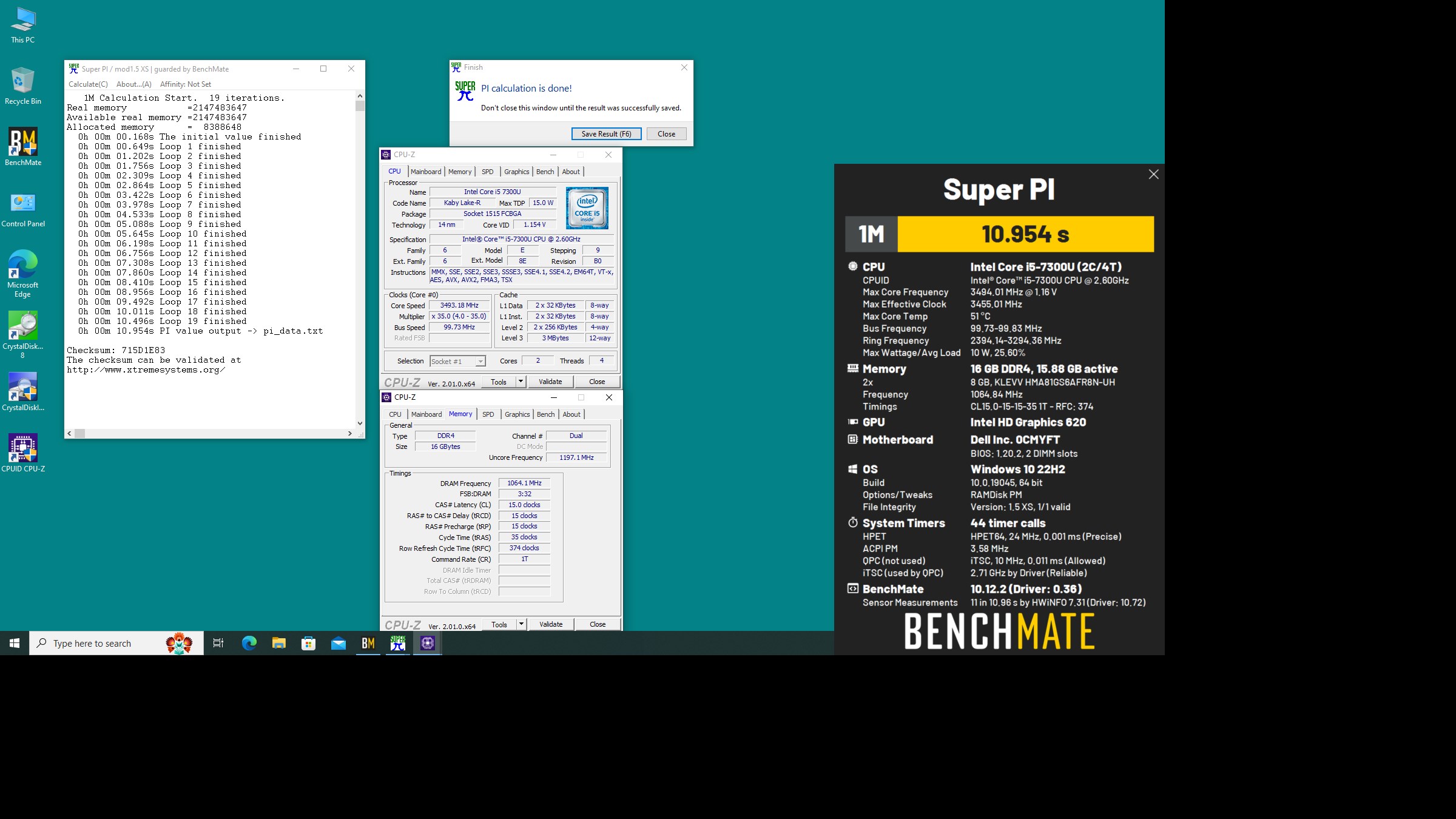Open This PC desktop icon

click(23, 25)
